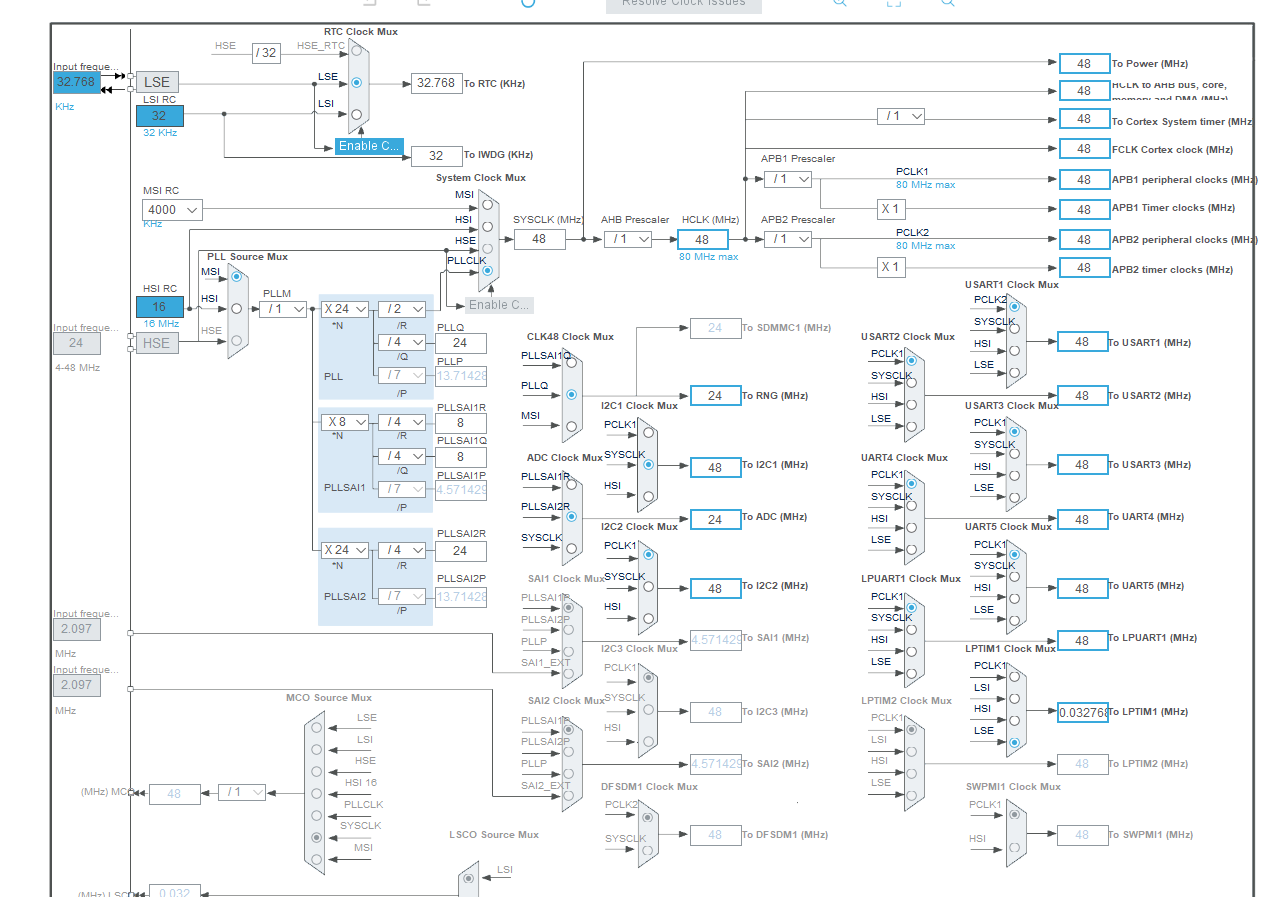The width and height of the screenshot is (1285, 905).
Task: Click the blue circular refresh icon in toolbar
Action: point(527,4)
